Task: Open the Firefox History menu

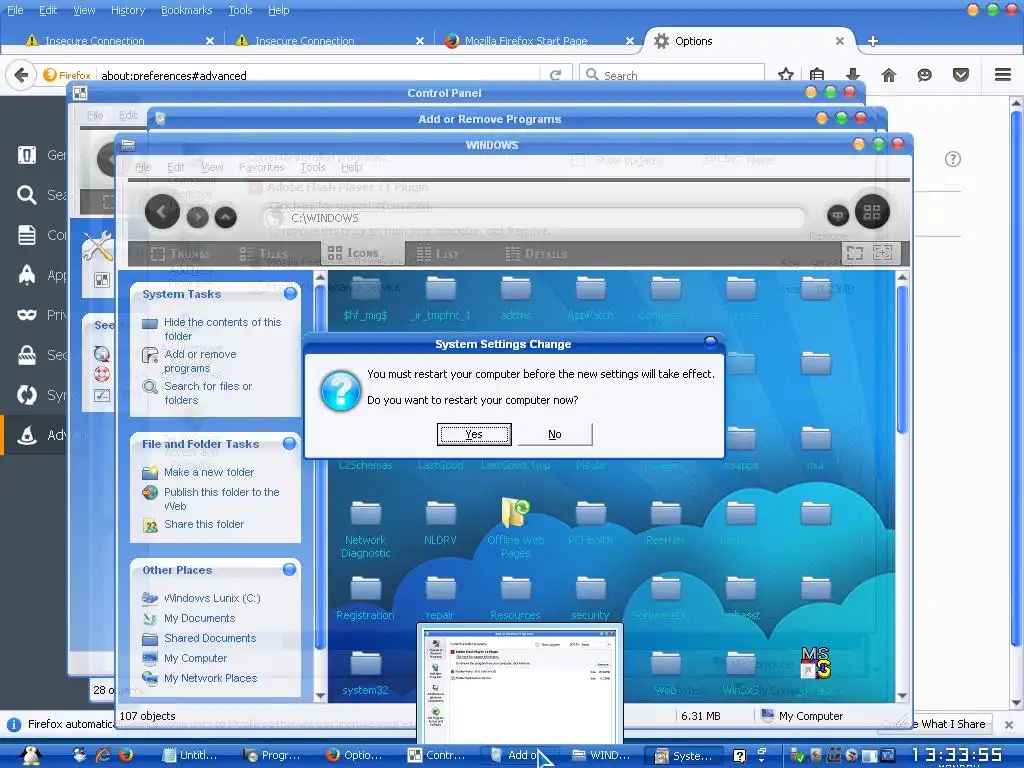Action: [x=127, y=10]
